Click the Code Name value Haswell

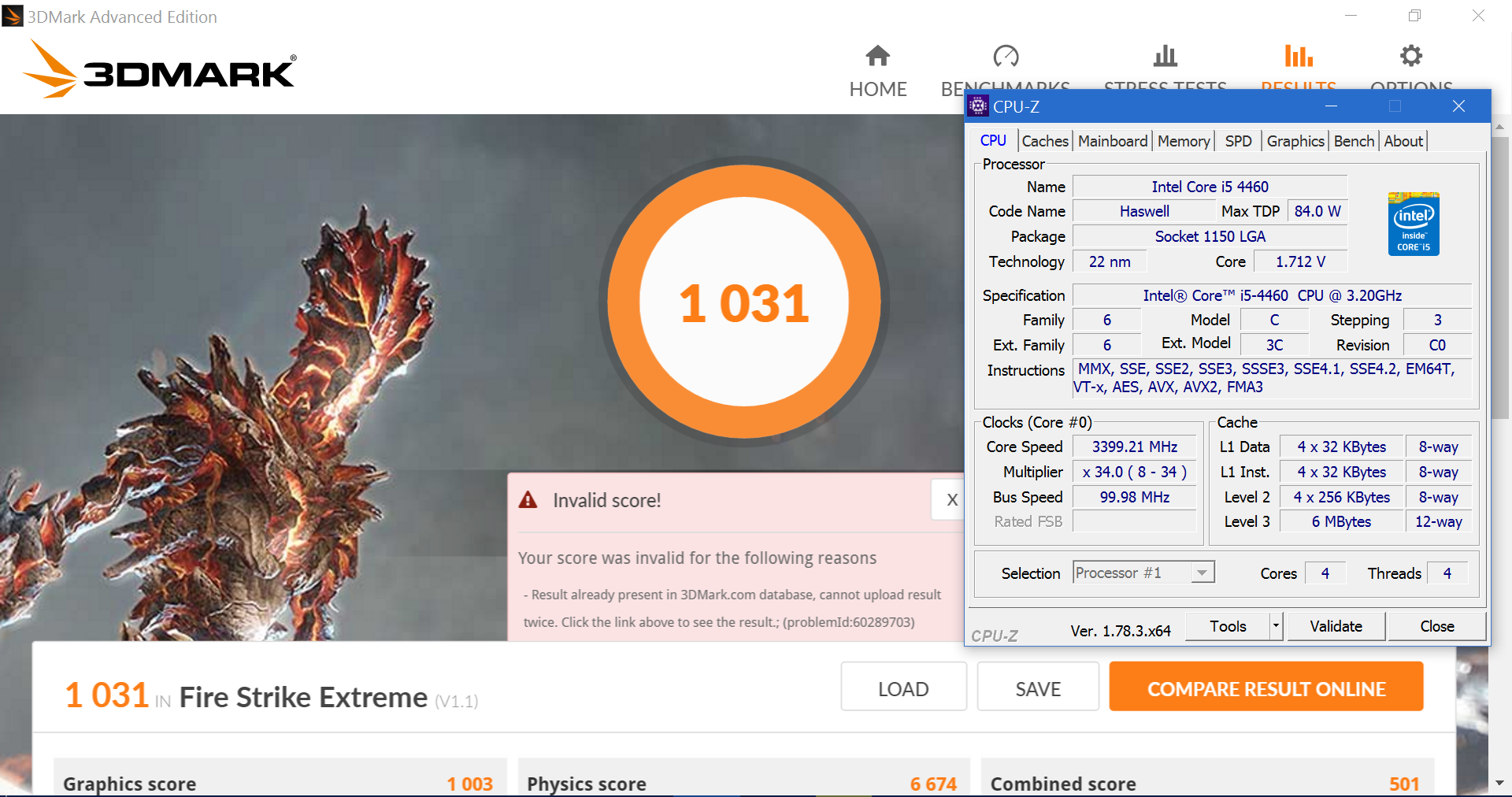pyautogui.click(x=1144, y=211)
